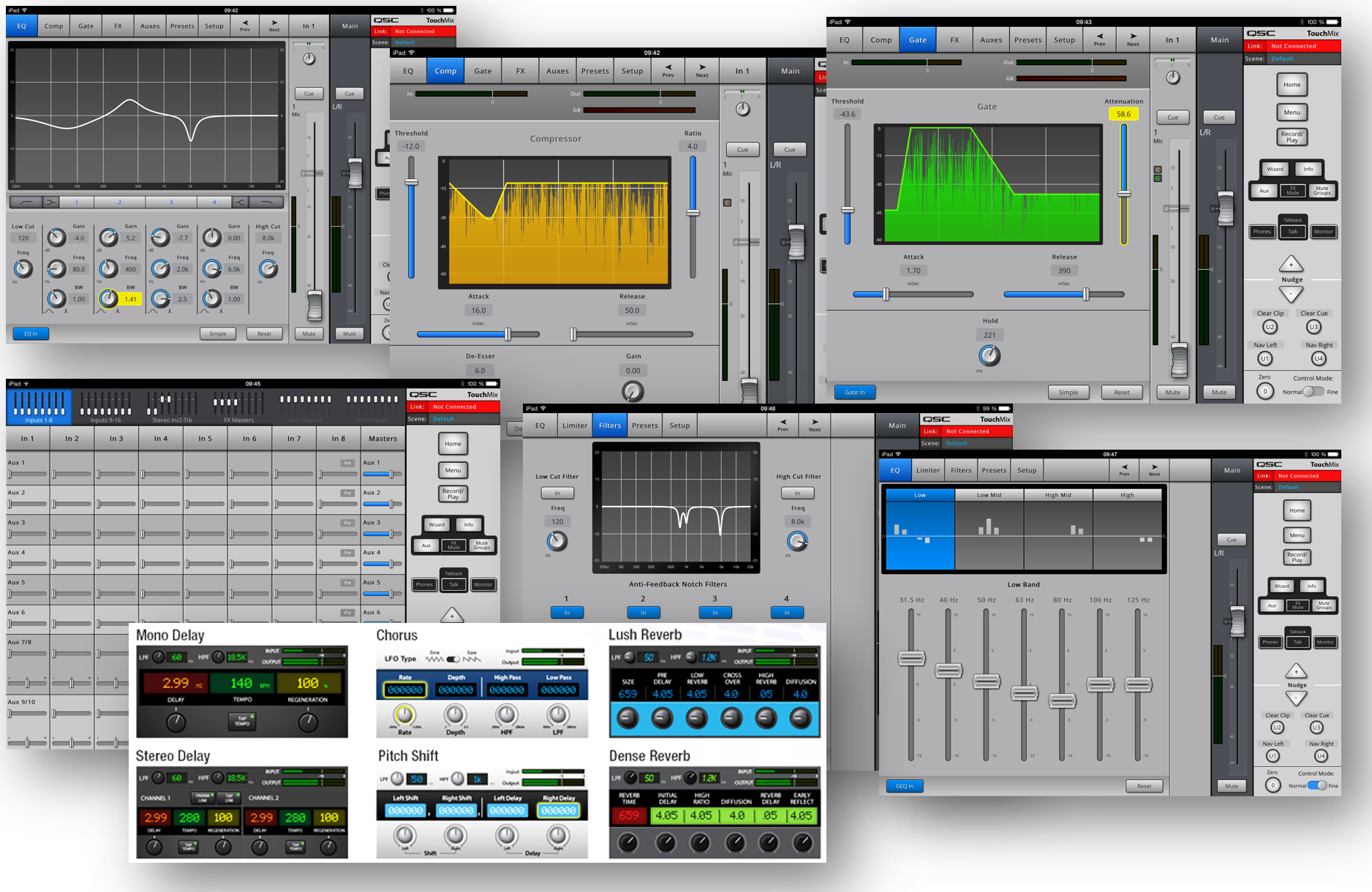Flip the Chorus LFO Type sine/saw switch

[453, 659]
